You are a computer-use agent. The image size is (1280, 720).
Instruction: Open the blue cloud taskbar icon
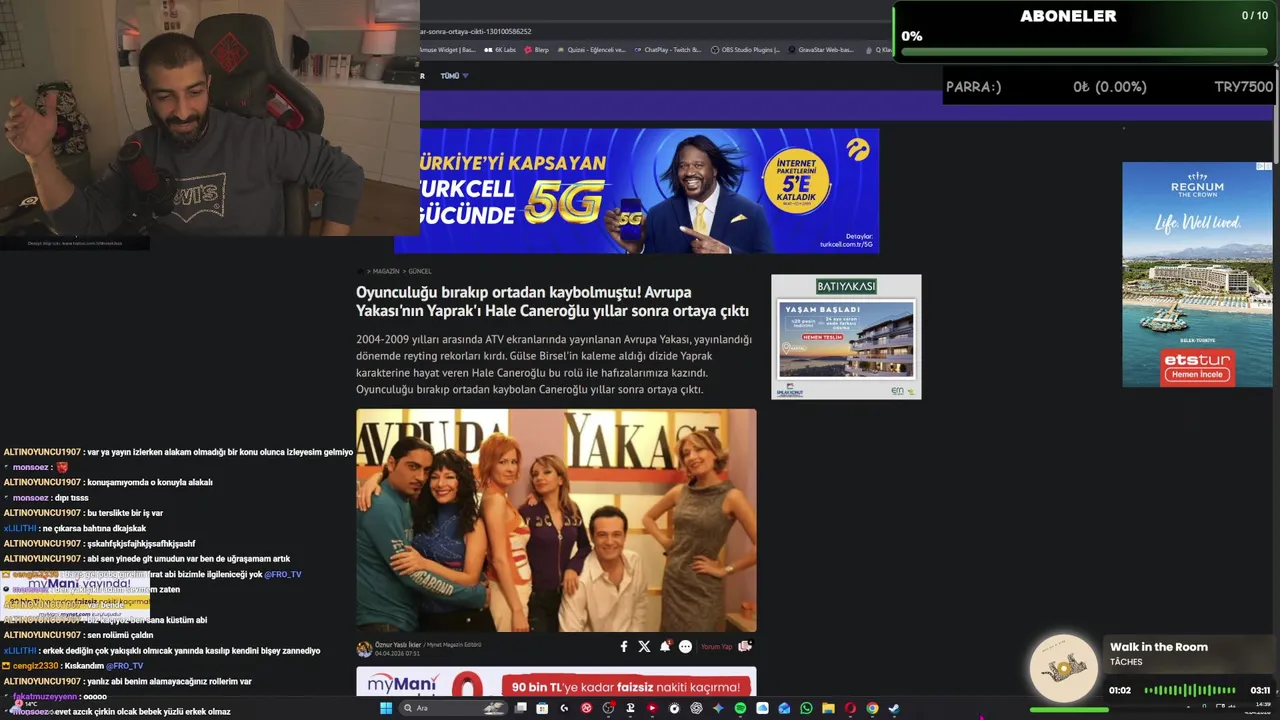pyautogui.click(x=762, y=708)
